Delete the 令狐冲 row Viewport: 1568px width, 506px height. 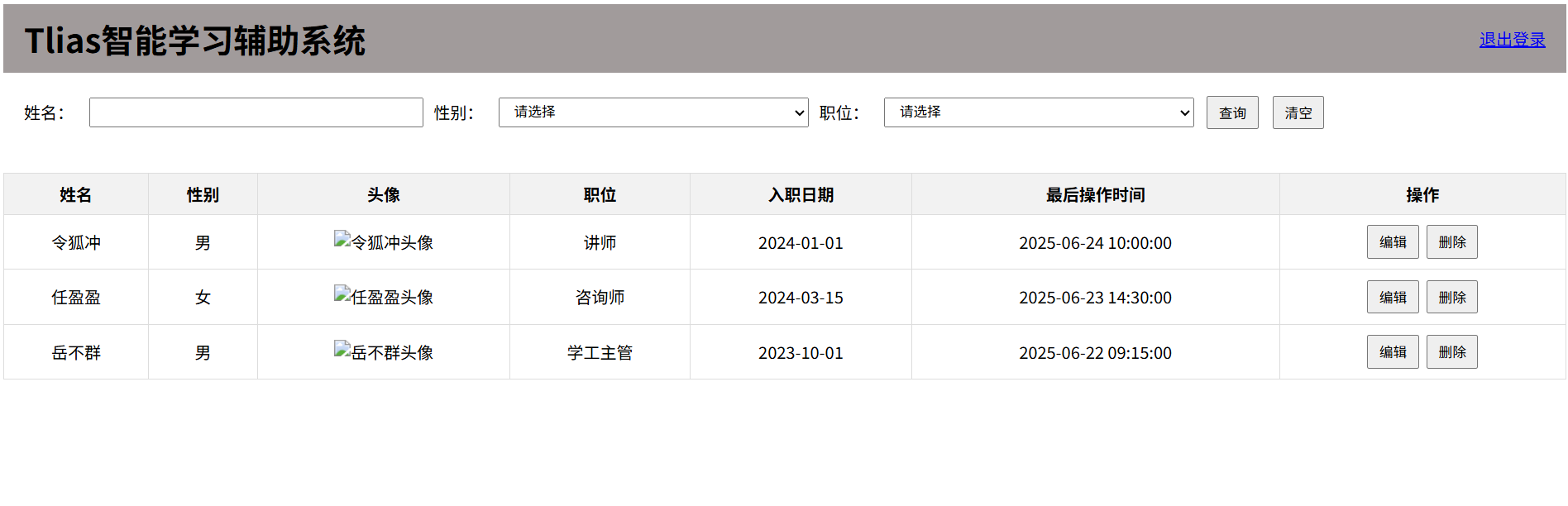[1451, 242]
